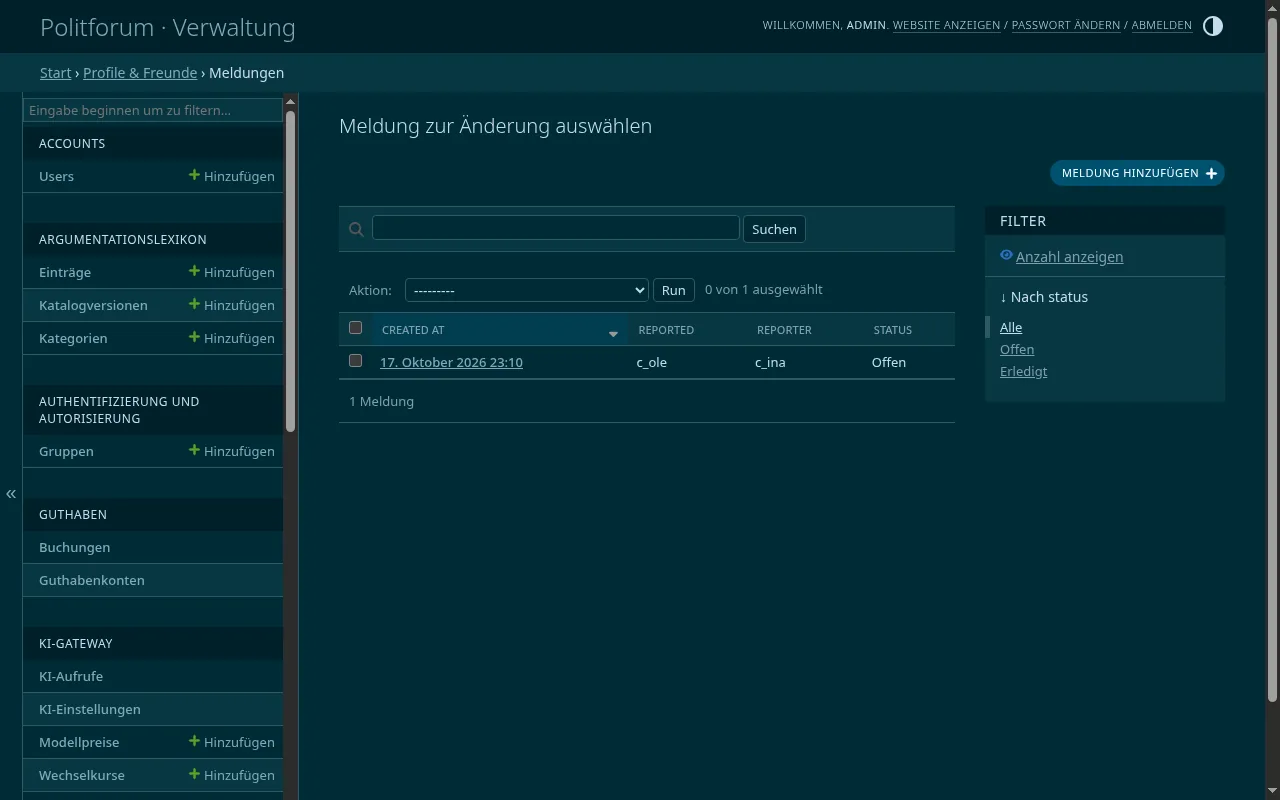Click the plus icon beside Kategorien
The image size is (1280, 800).
click(194, 337)
